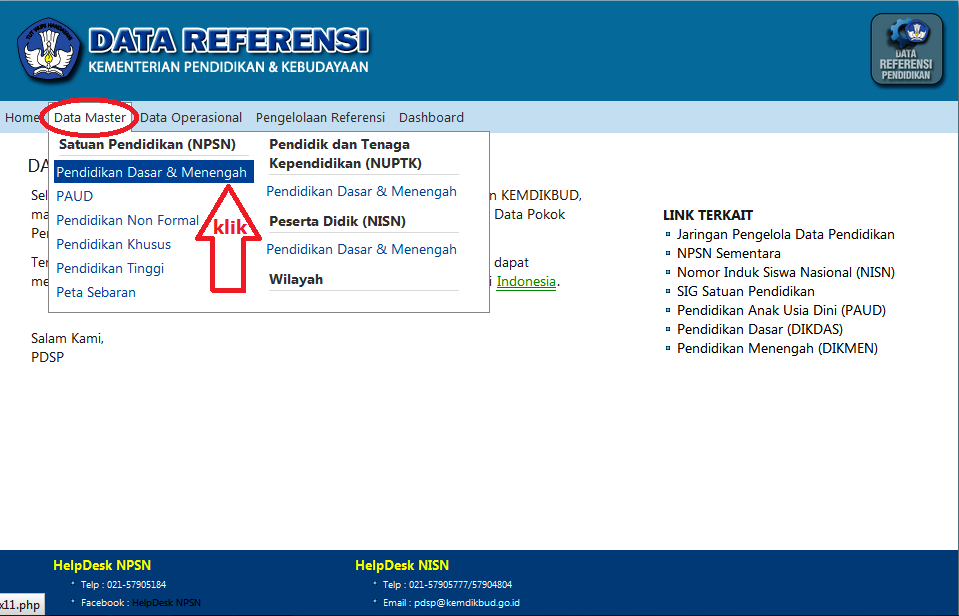Open Peta Sebaran from the dropdown
The width and height of the screenshot is (959, 616).
click(95, 292)
